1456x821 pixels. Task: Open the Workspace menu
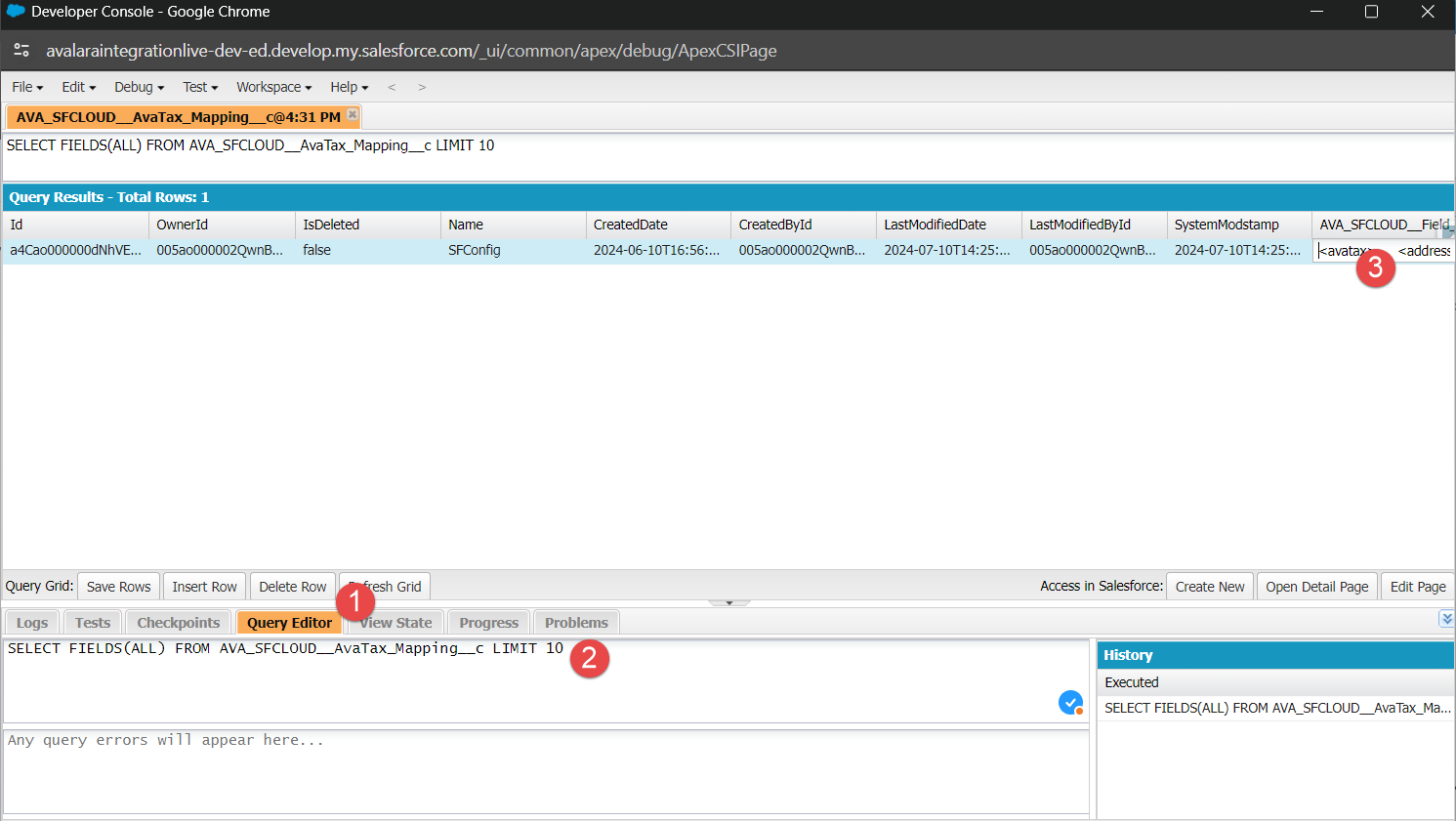274,87
